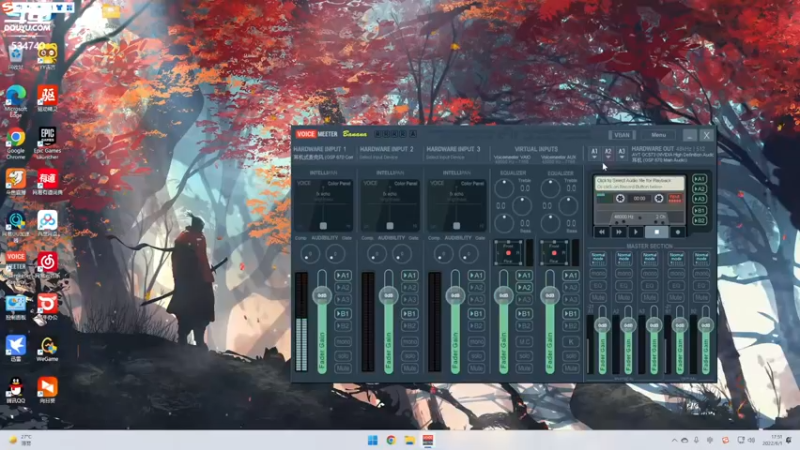Click the taskbar microphone tray icon
The width and height of the screenshot is (800, 450).
point(696,440)
